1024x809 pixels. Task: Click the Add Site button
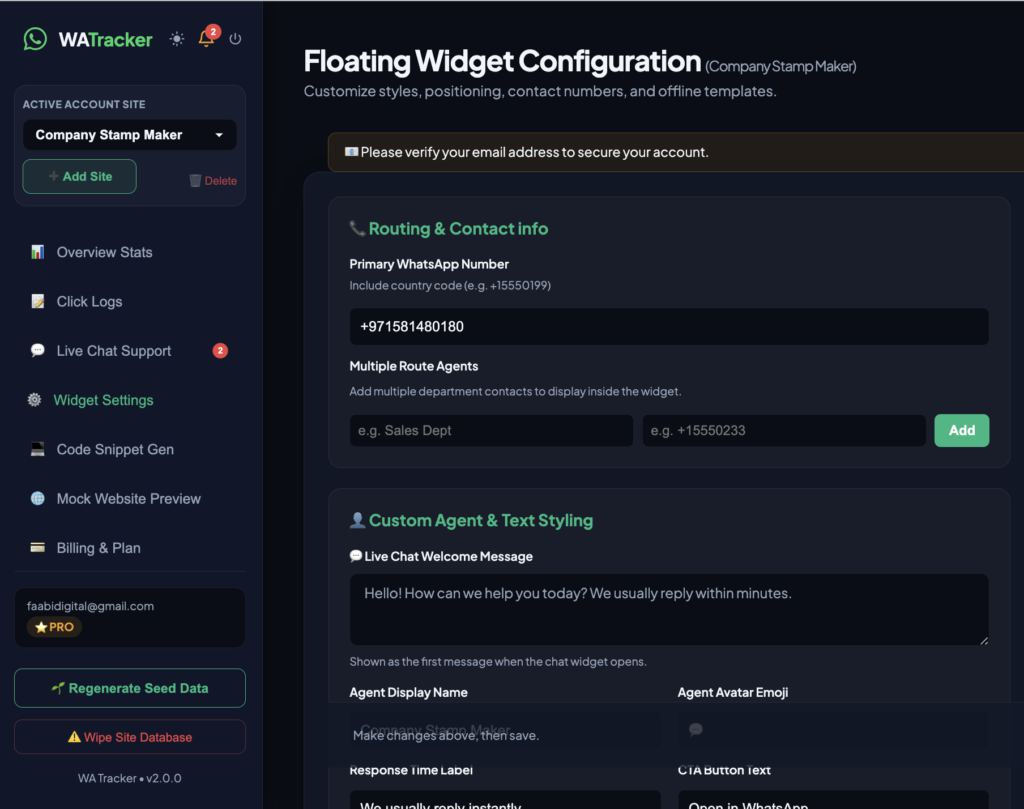point(80,176)
